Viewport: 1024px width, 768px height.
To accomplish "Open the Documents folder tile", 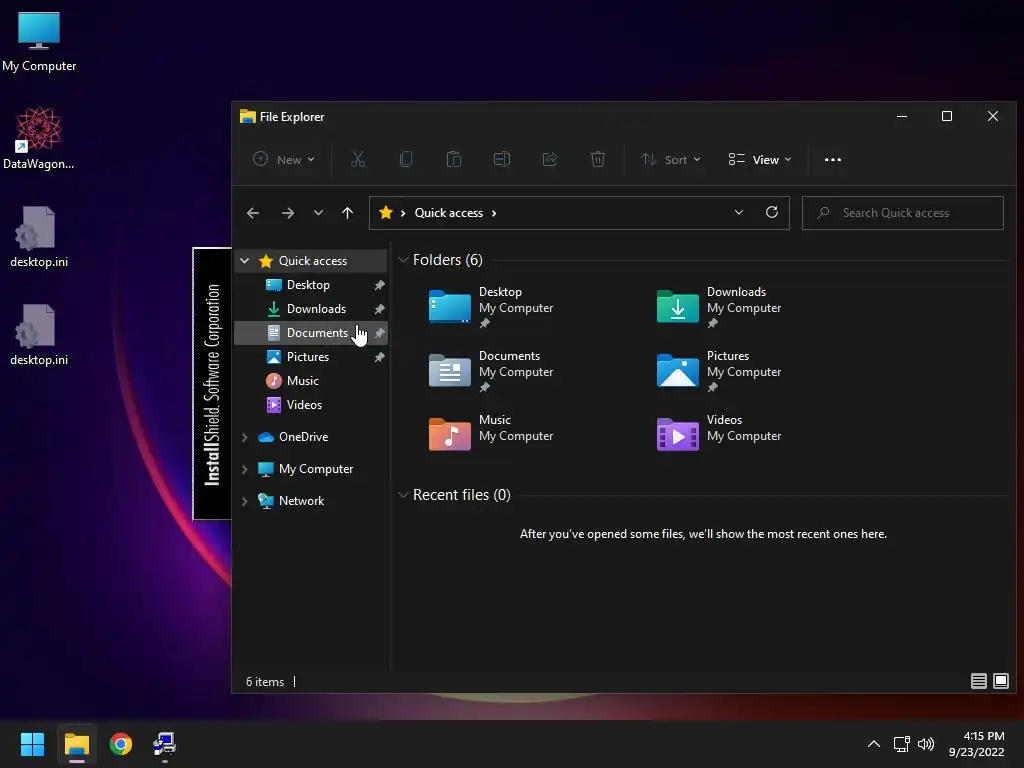I will point(491,371).
